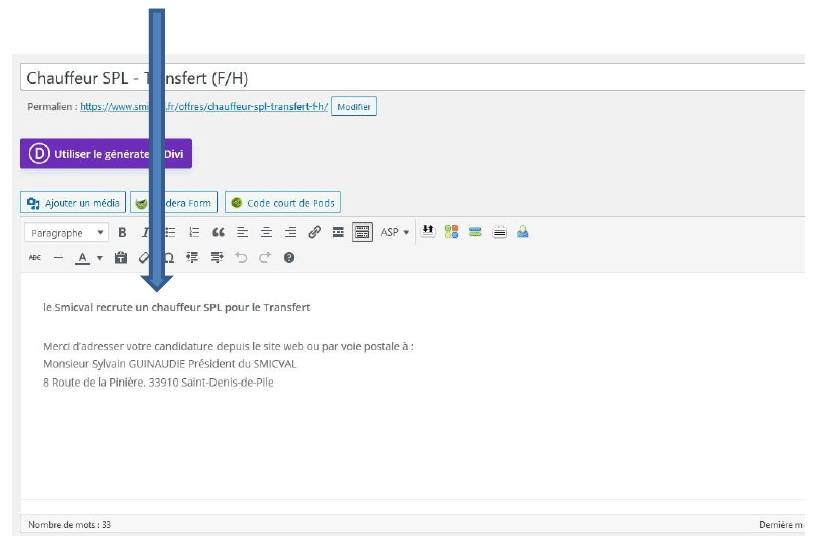The width and height of the screenshot is (828, 544).
Task: Expand the ASP shortcode dropdown
Action: point(395,232)
